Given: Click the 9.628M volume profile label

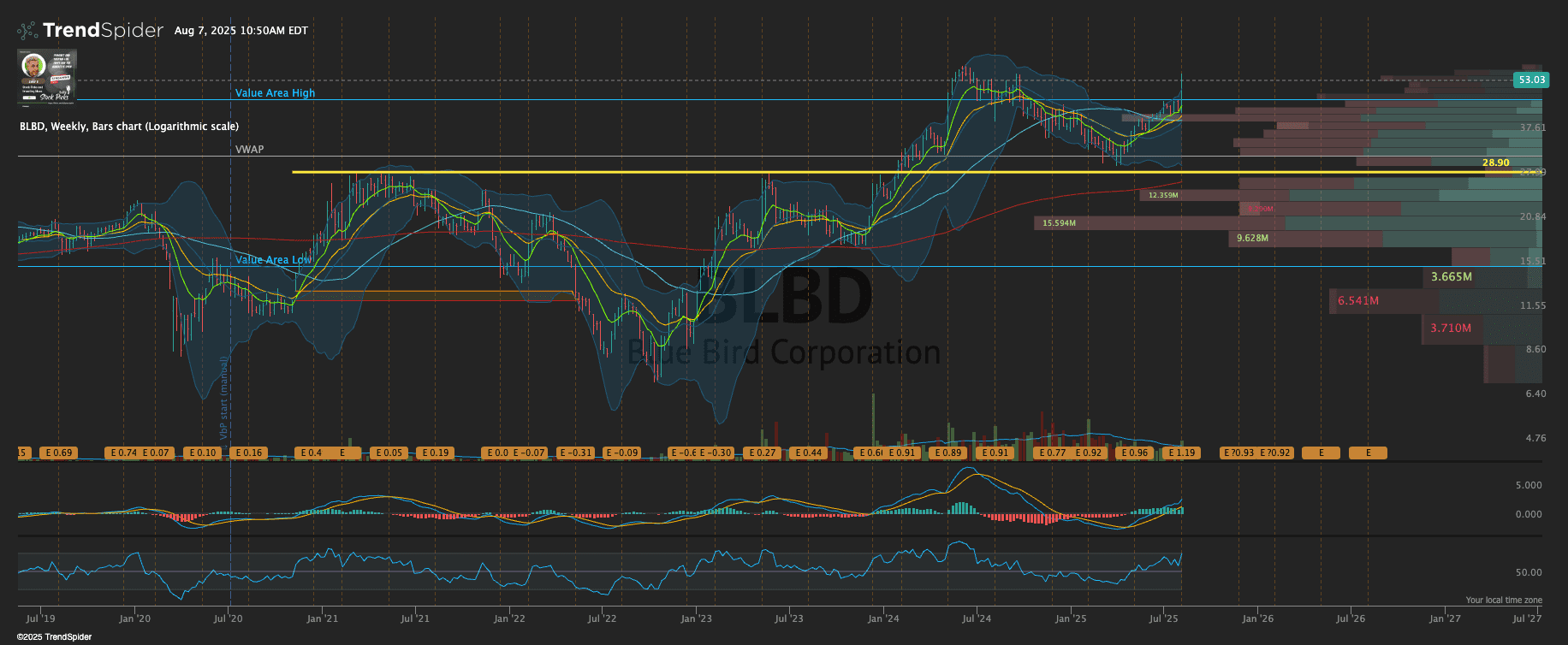Looking at the screenshot, I should pyautogui.click(x=1253, y=238).
